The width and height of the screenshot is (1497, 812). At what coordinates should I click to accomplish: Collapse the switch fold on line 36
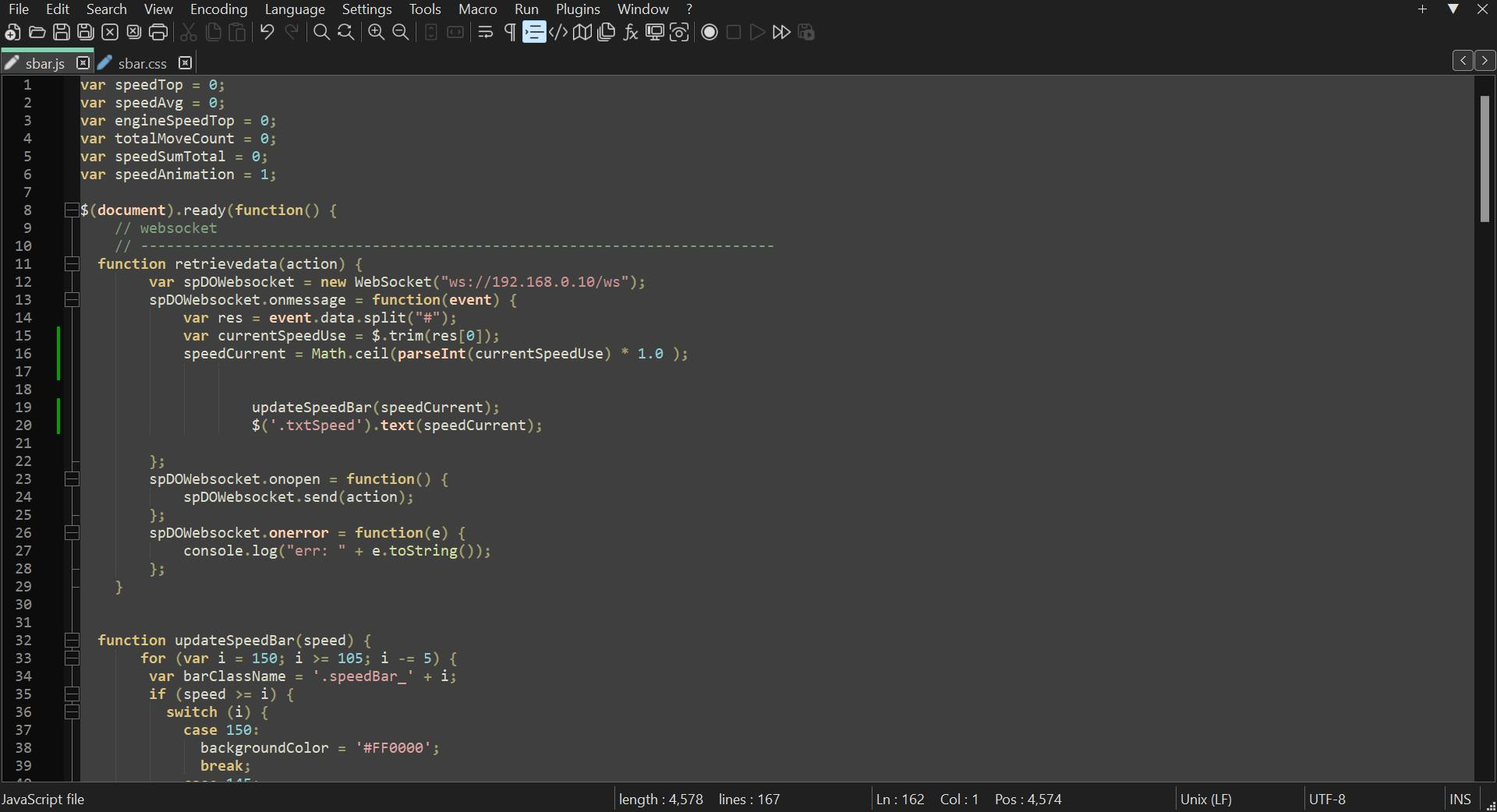(x=72, y=712)
